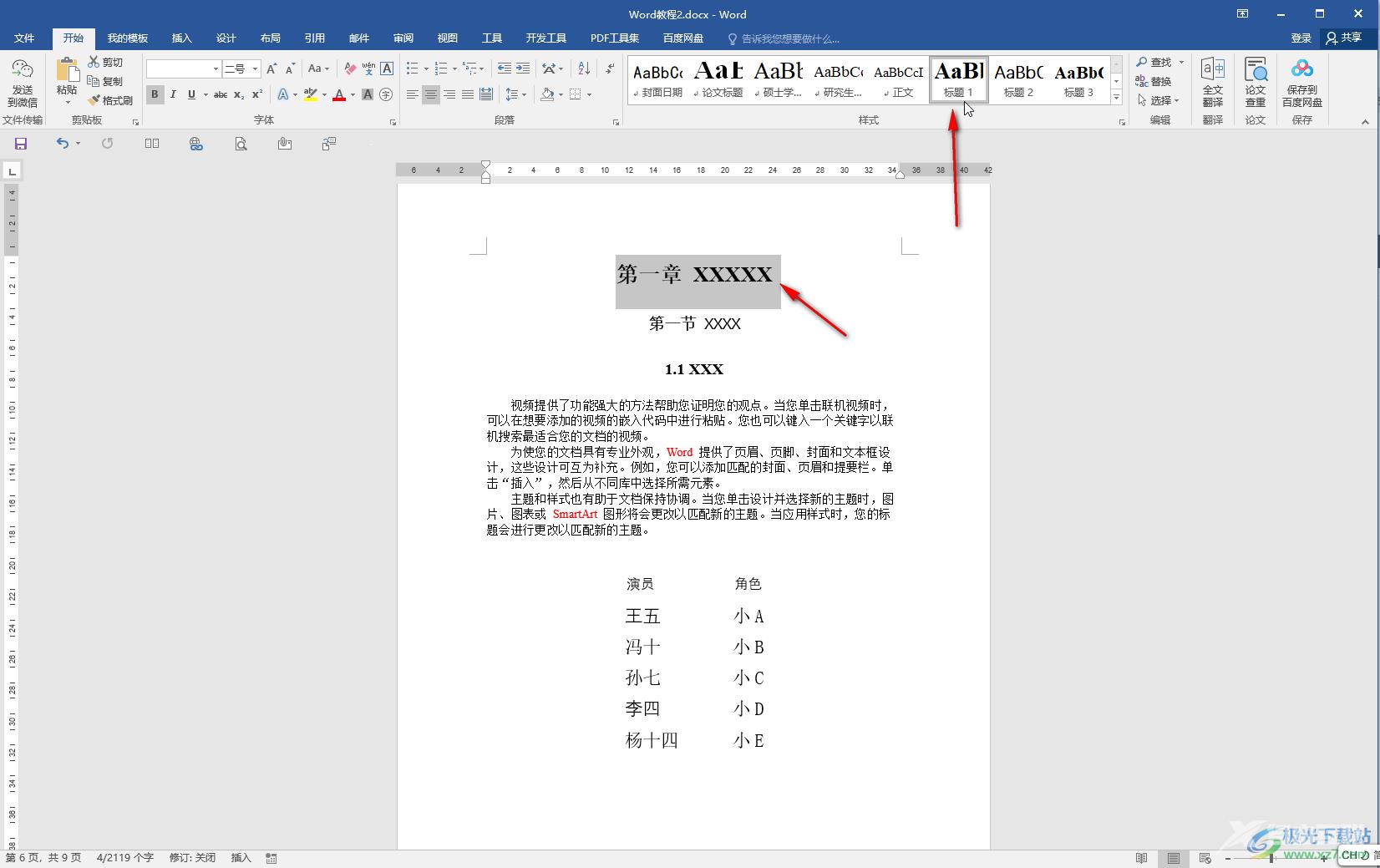Expand the Change Case Aa menu
The image size is (1380, 868).
tap(318, 69)
